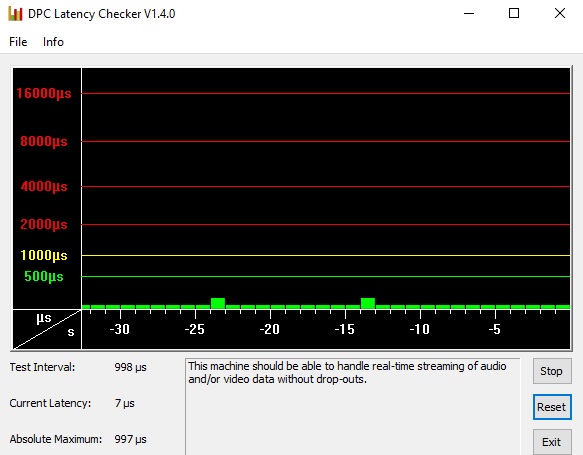This screenshot has height=455, width=583.
Task: Click the Current Latency label
Action: [x=50, y=403]
